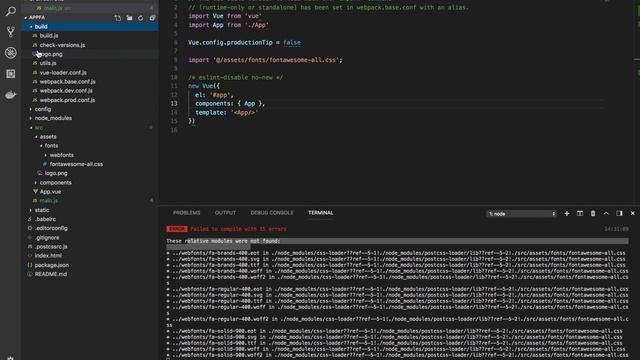The image size is (640, 360).
Task: Refresh the explorer tree
Action: (140, 18)
